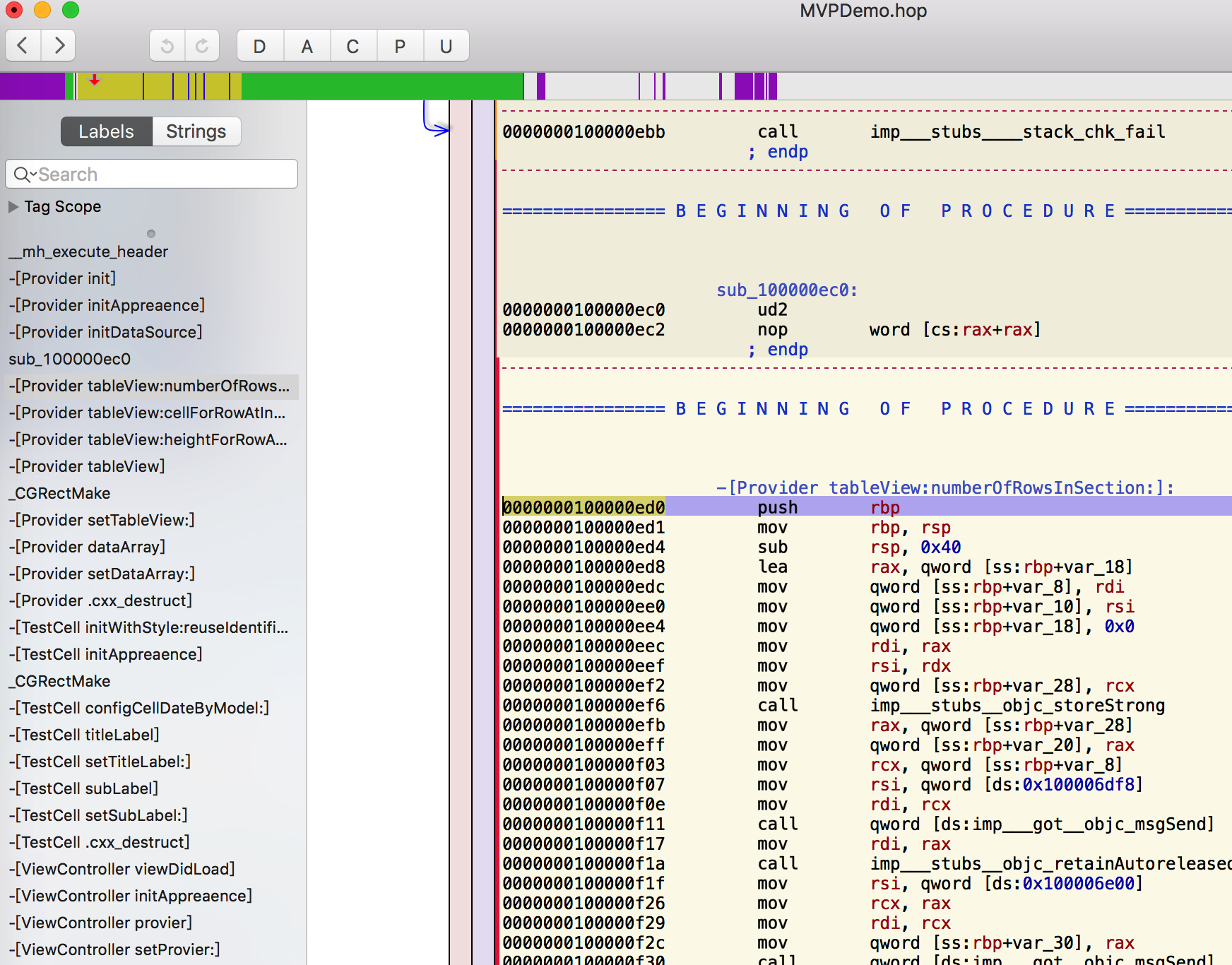Select the __mh_execute_header label

point(88,251)
